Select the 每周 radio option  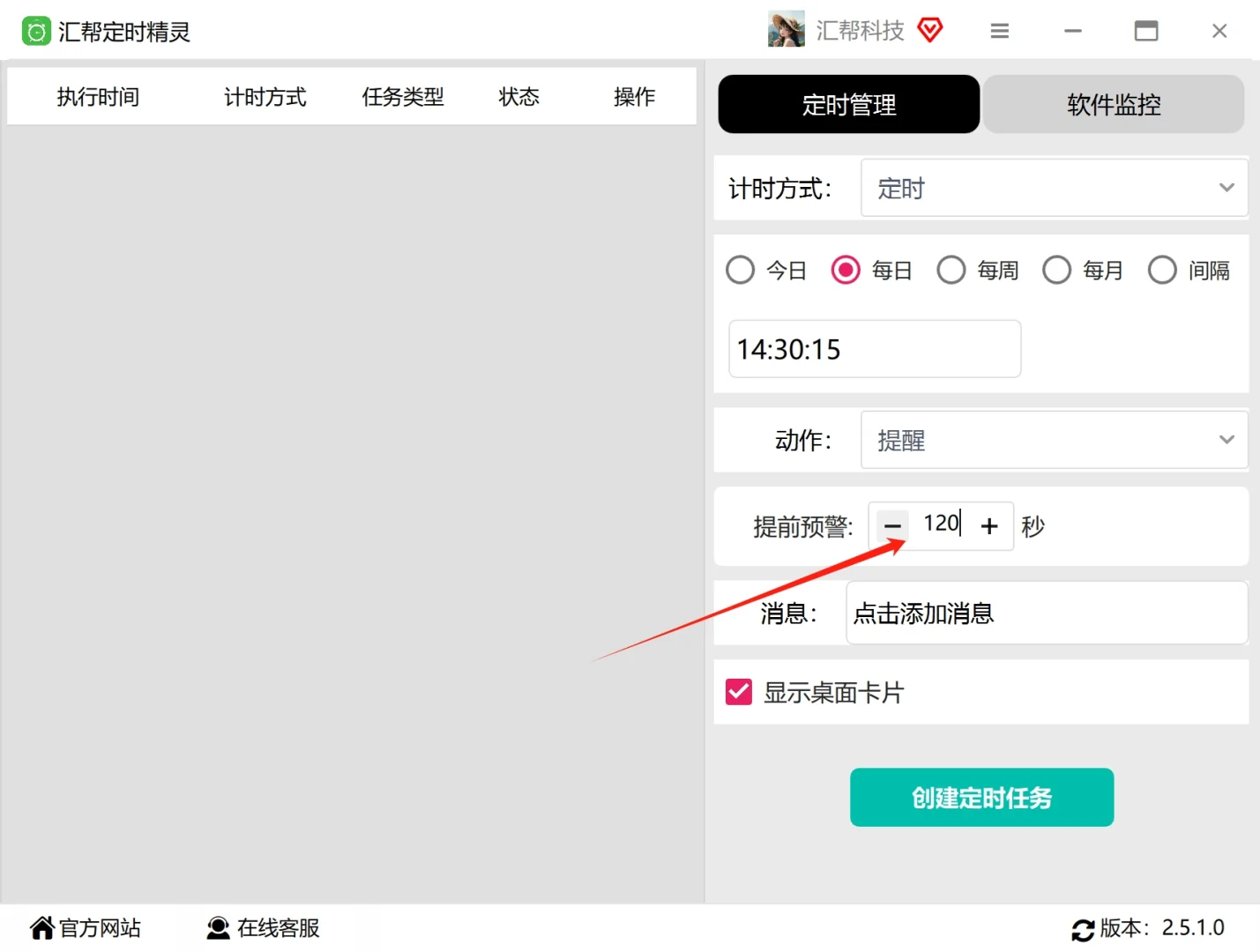pos(951,270)
